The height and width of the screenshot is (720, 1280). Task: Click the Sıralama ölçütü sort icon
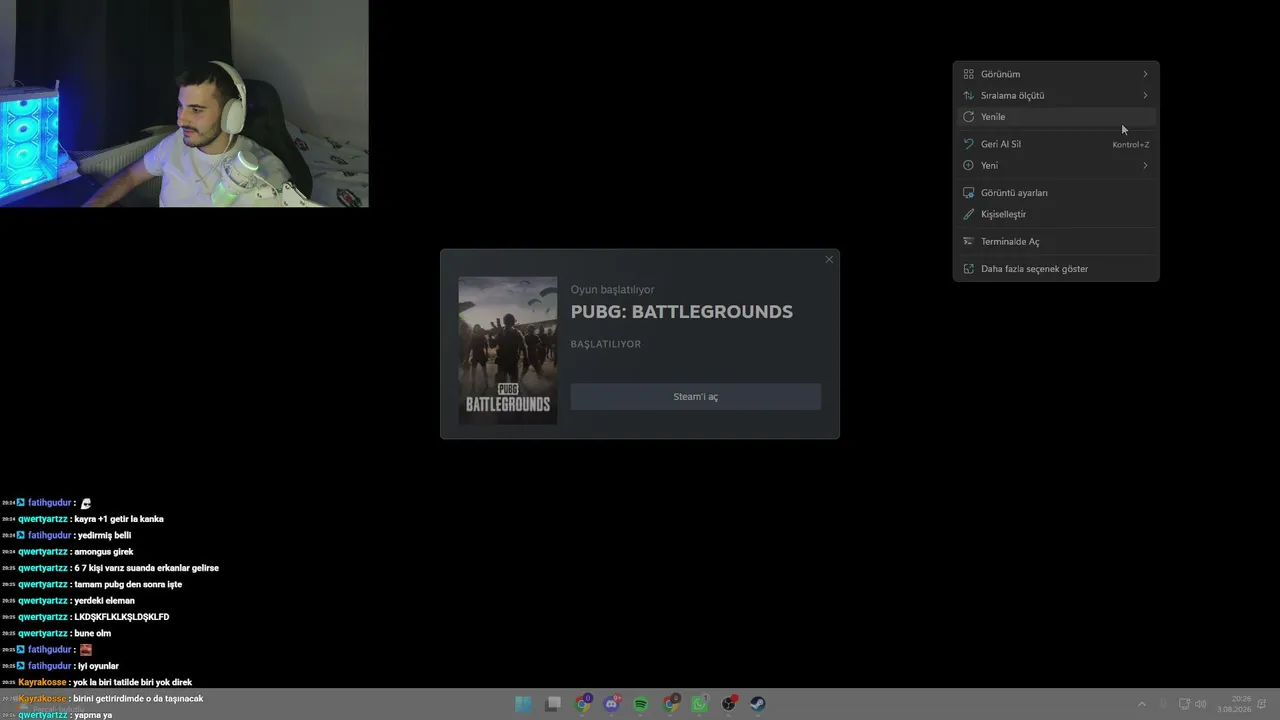pyautogui.click(x=968, y=95)
